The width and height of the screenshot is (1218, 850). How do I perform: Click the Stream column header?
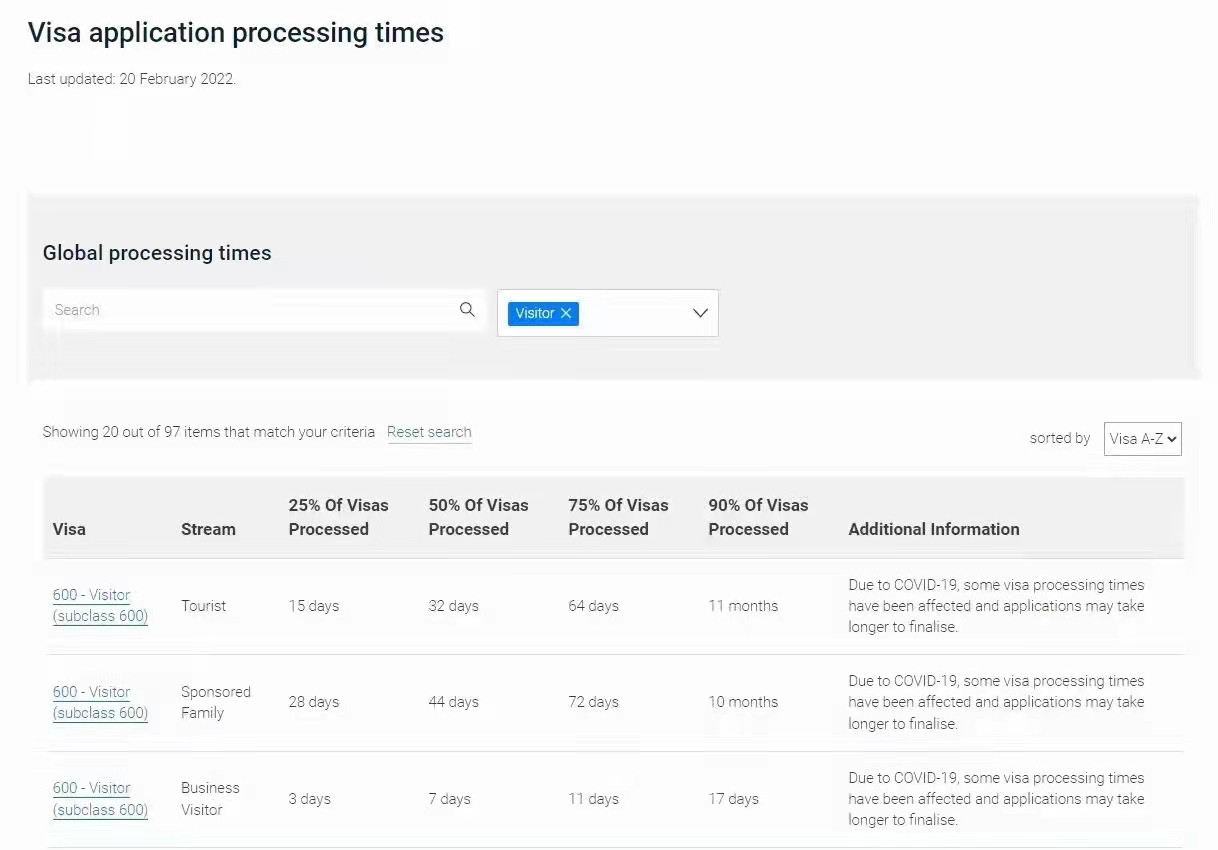point(208,529)
